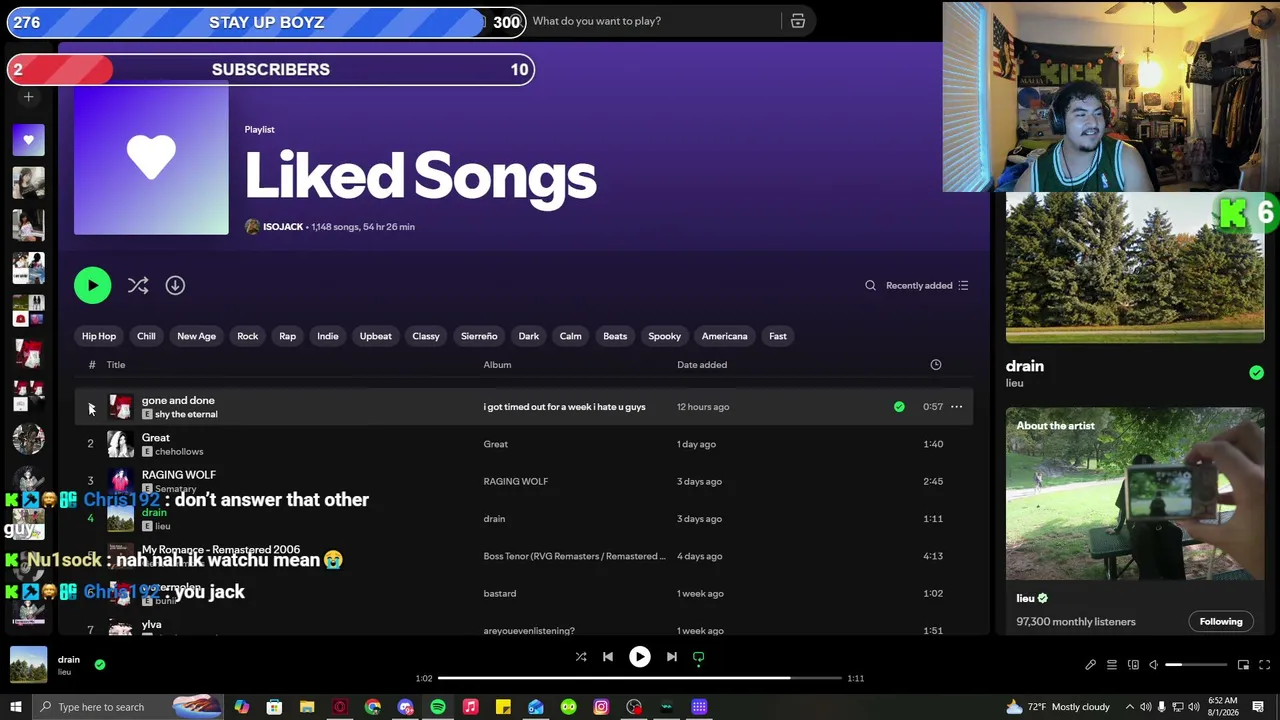The width and height of the screenshot is (1280, 720).
Task: Filter liked songs by Rock
Action: [247, 336]
